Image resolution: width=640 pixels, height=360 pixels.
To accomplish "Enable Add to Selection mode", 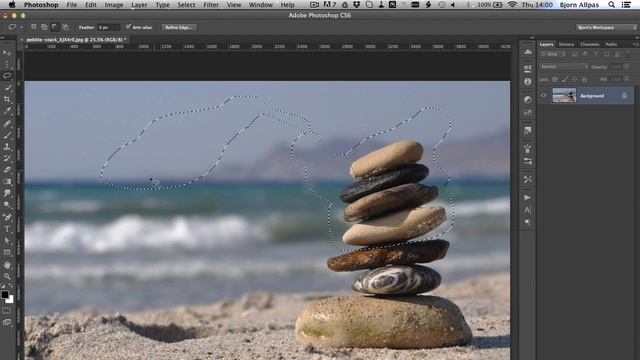I will pyautogui.click(x=44, y=27).
